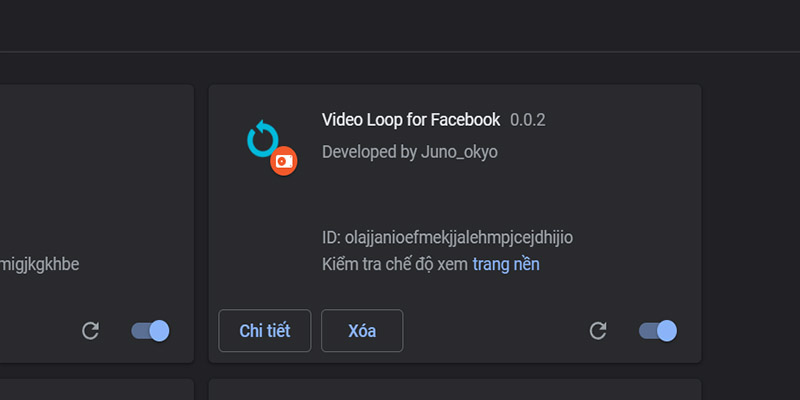Click the ID: label on Video Loop card
The image size is (800, 400).
(331, 238)
